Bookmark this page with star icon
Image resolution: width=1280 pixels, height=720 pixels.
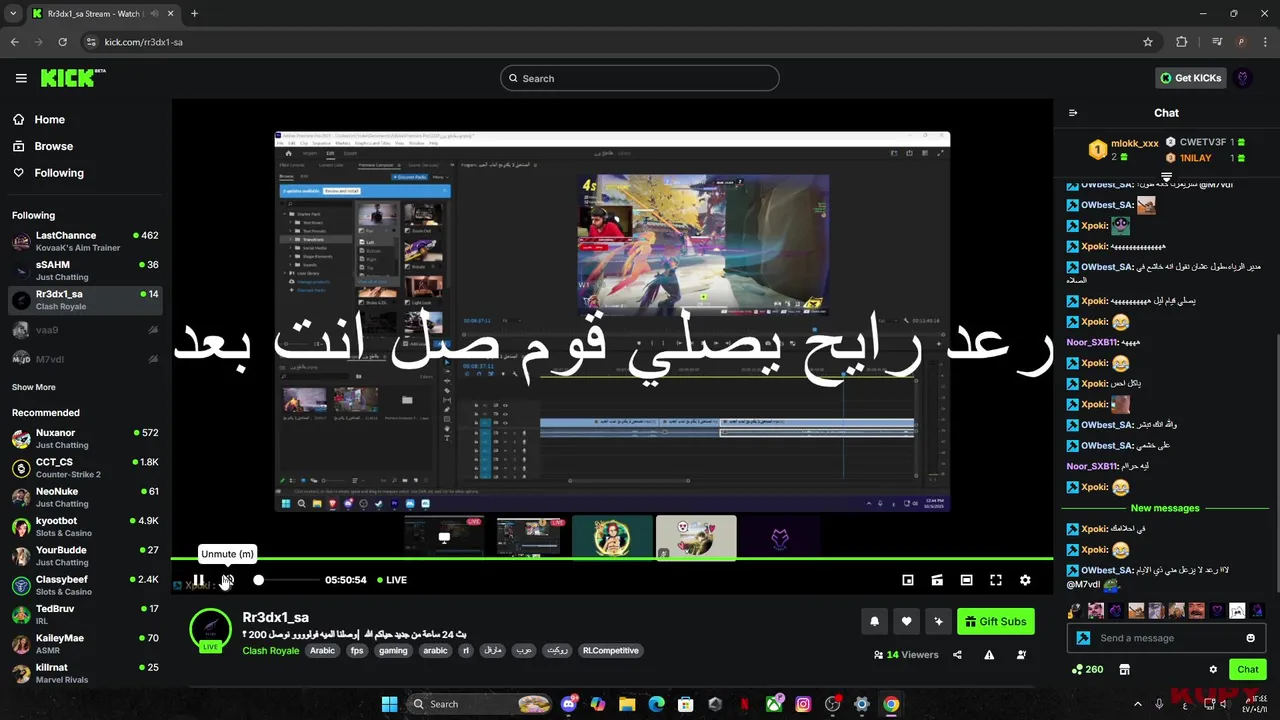[x=1148, y=42]
